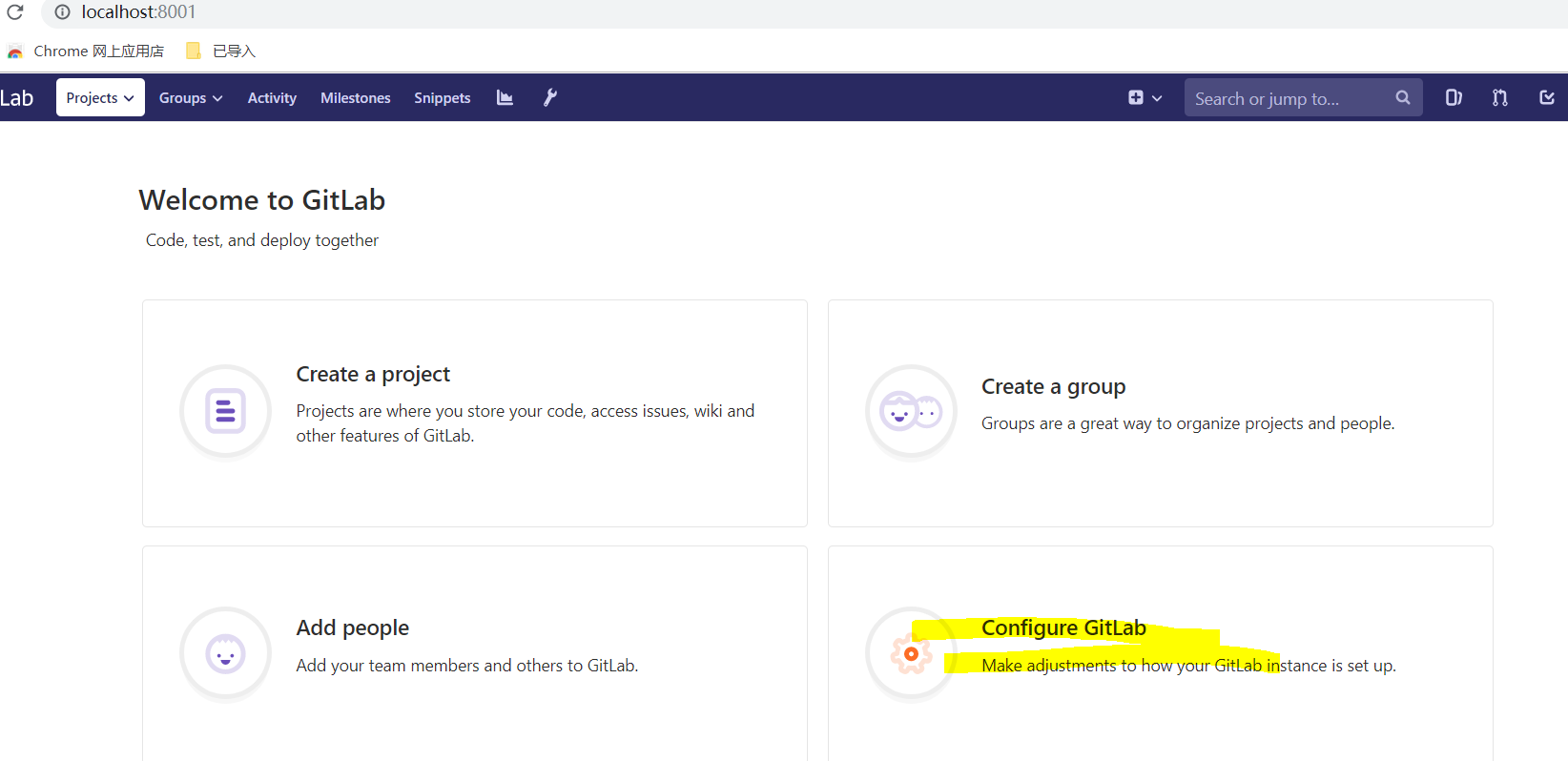Open the Chrome 网上应用店 bookmark
Viewport: 1568px width, 761px height.
(x=86, y=51)
